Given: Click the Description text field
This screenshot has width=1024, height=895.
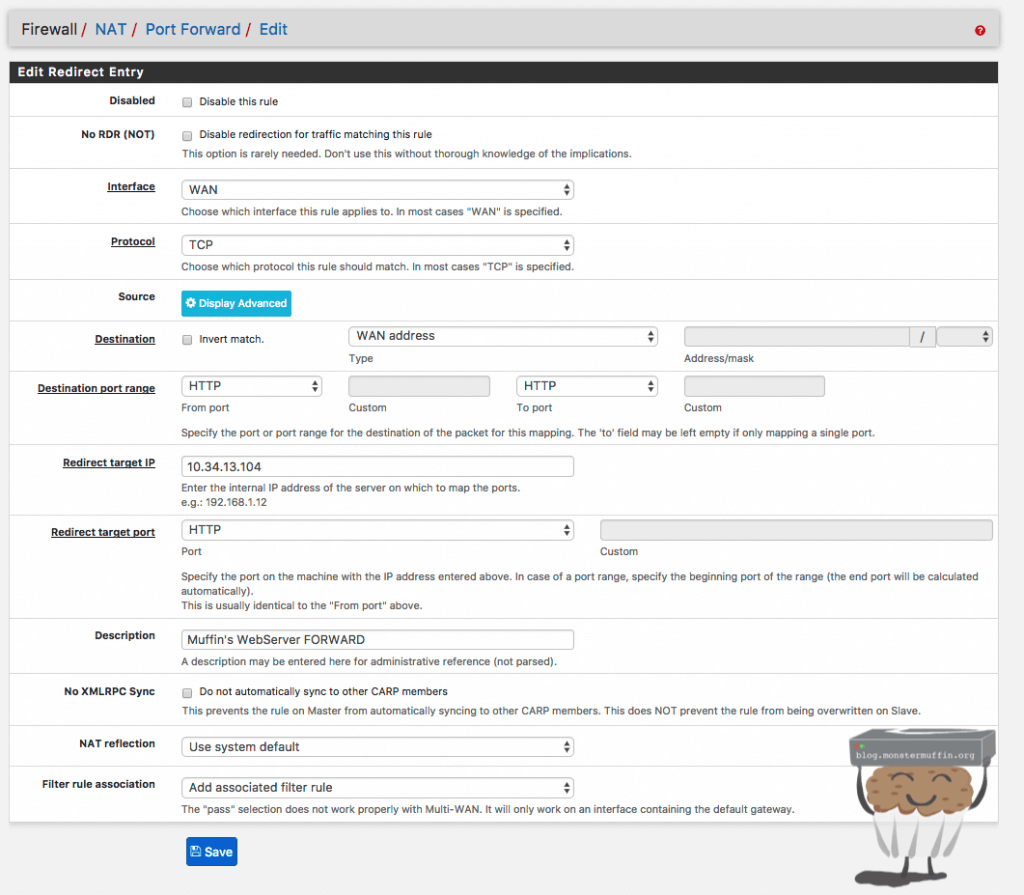Looking at the screenshot, I should pyautogui.click(x=377, y=640).
